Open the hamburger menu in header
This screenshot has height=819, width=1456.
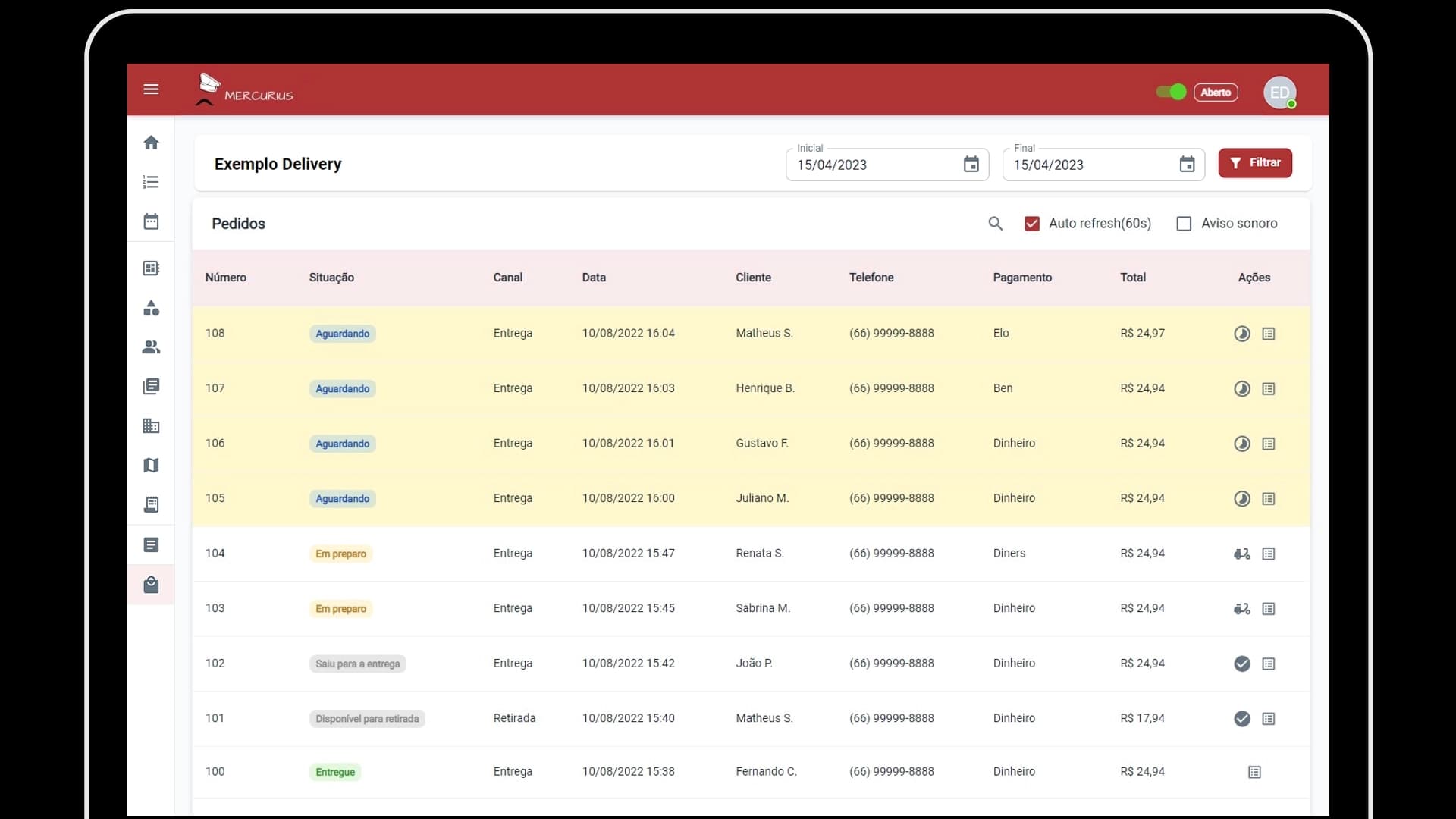tap(151, 89)
